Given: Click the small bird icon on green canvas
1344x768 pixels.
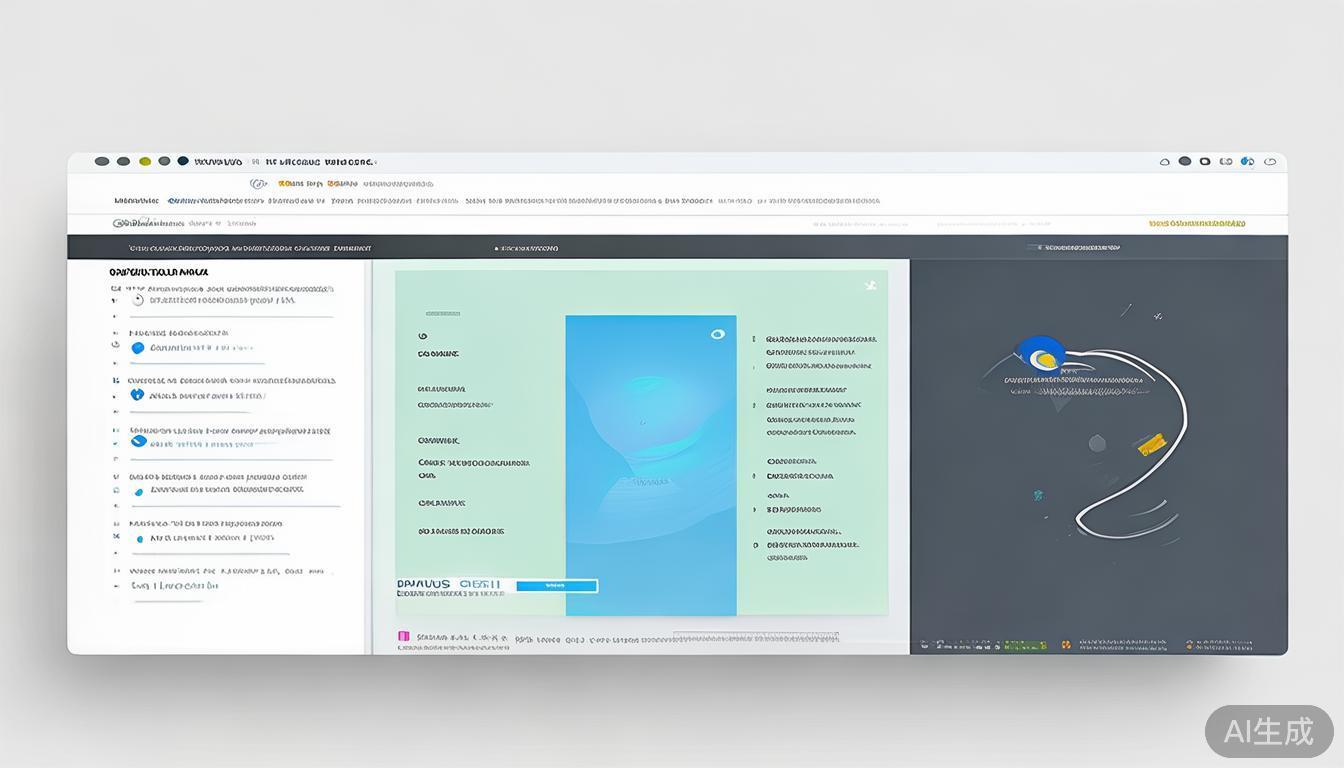Looking at the screenshot, I should coord(870,286).
